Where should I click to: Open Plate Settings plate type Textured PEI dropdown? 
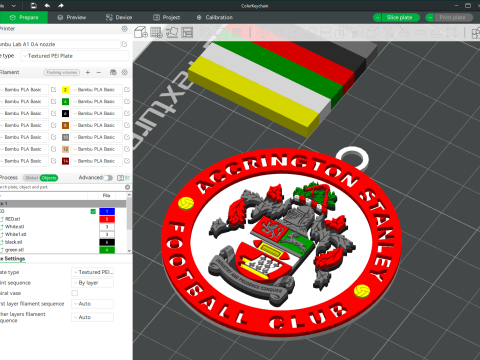click(x=93, y=272)
